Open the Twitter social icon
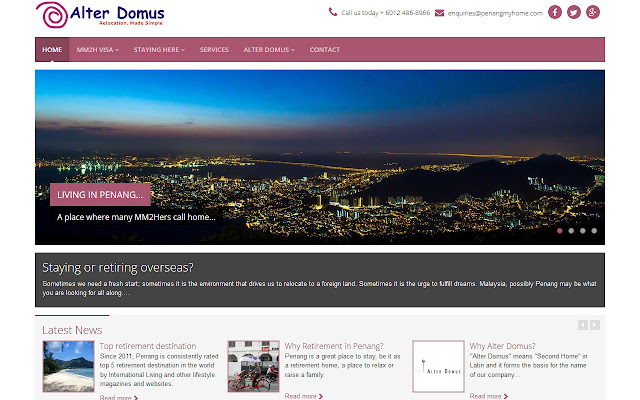640x400 pixels. point(574,12)
